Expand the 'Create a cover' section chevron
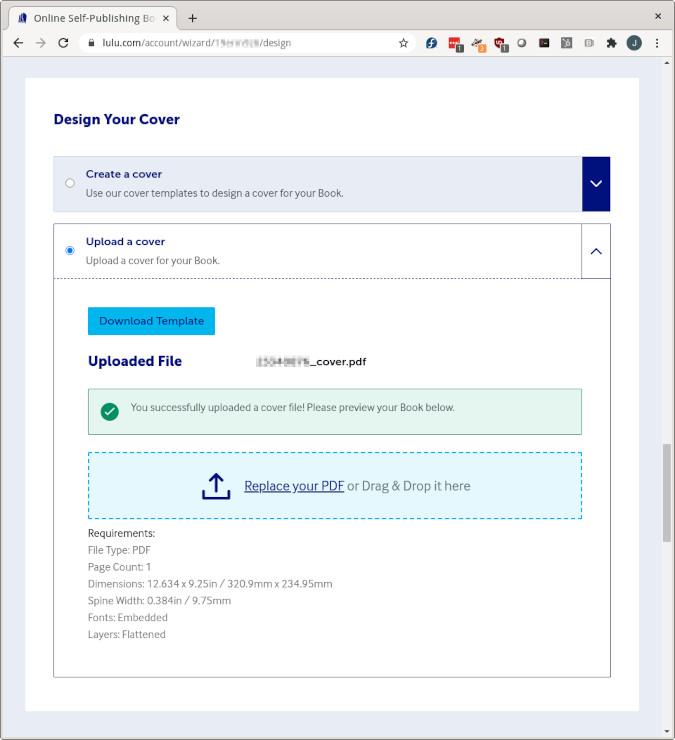Image resolution: width=675 pixels, height=740 pixels. [596, 184]
